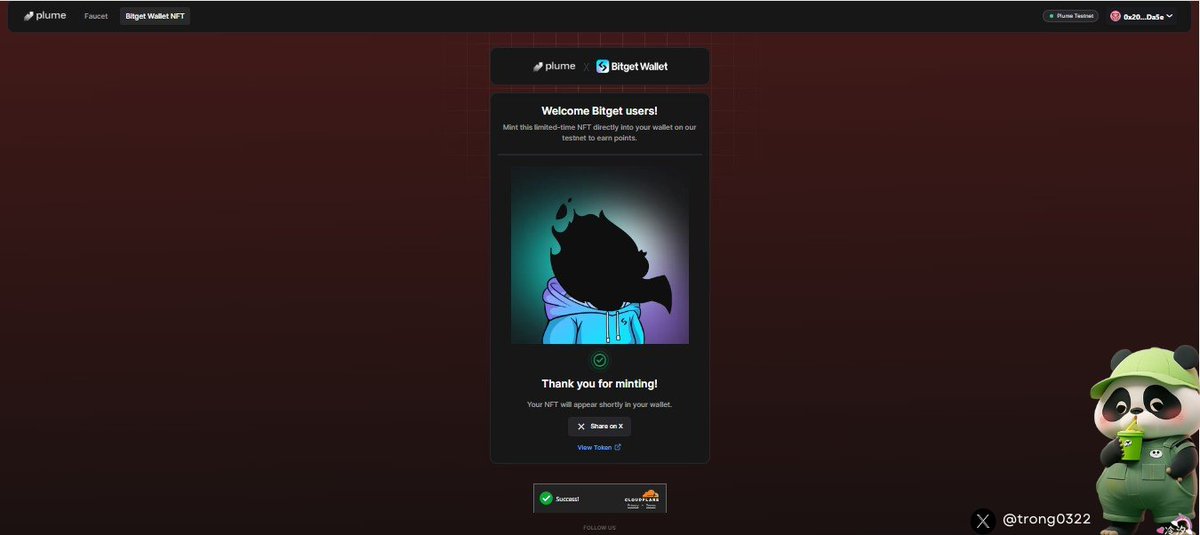Open the Faucet page
The image size is (1200, 535).
click(x=96, y=16)
